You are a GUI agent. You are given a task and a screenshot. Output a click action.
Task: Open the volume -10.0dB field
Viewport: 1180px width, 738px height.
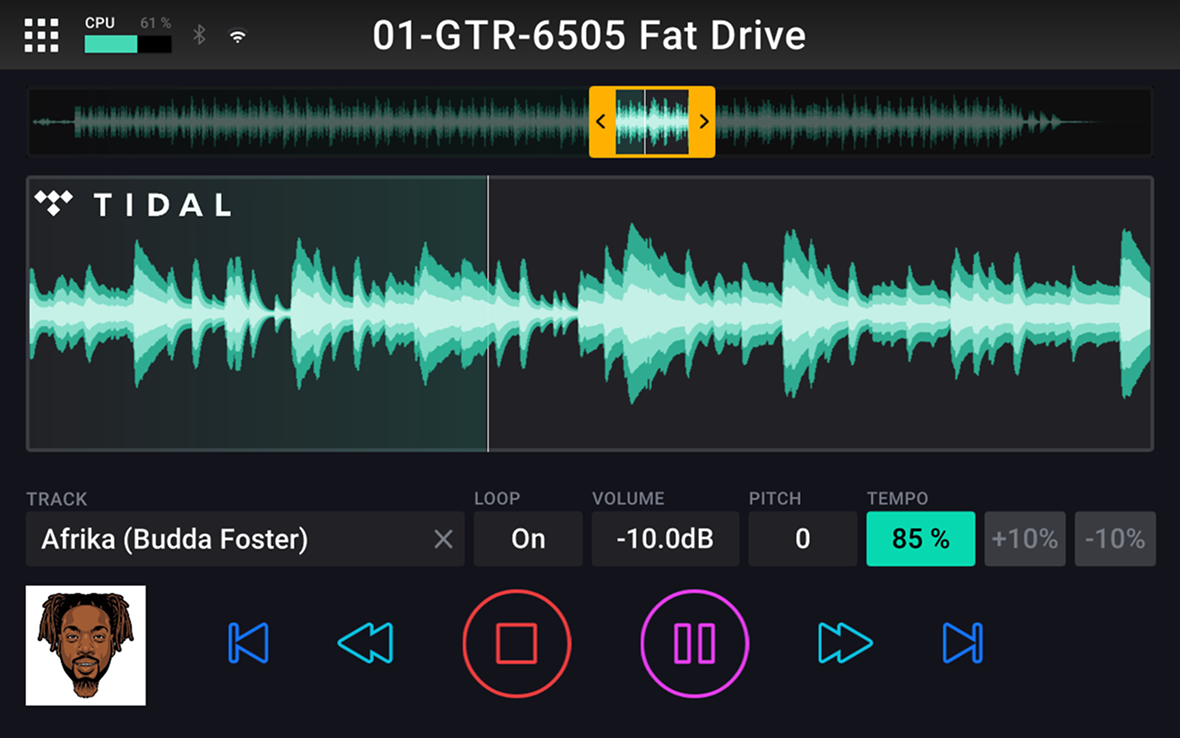pyautogui.click(x=665, y=539)
